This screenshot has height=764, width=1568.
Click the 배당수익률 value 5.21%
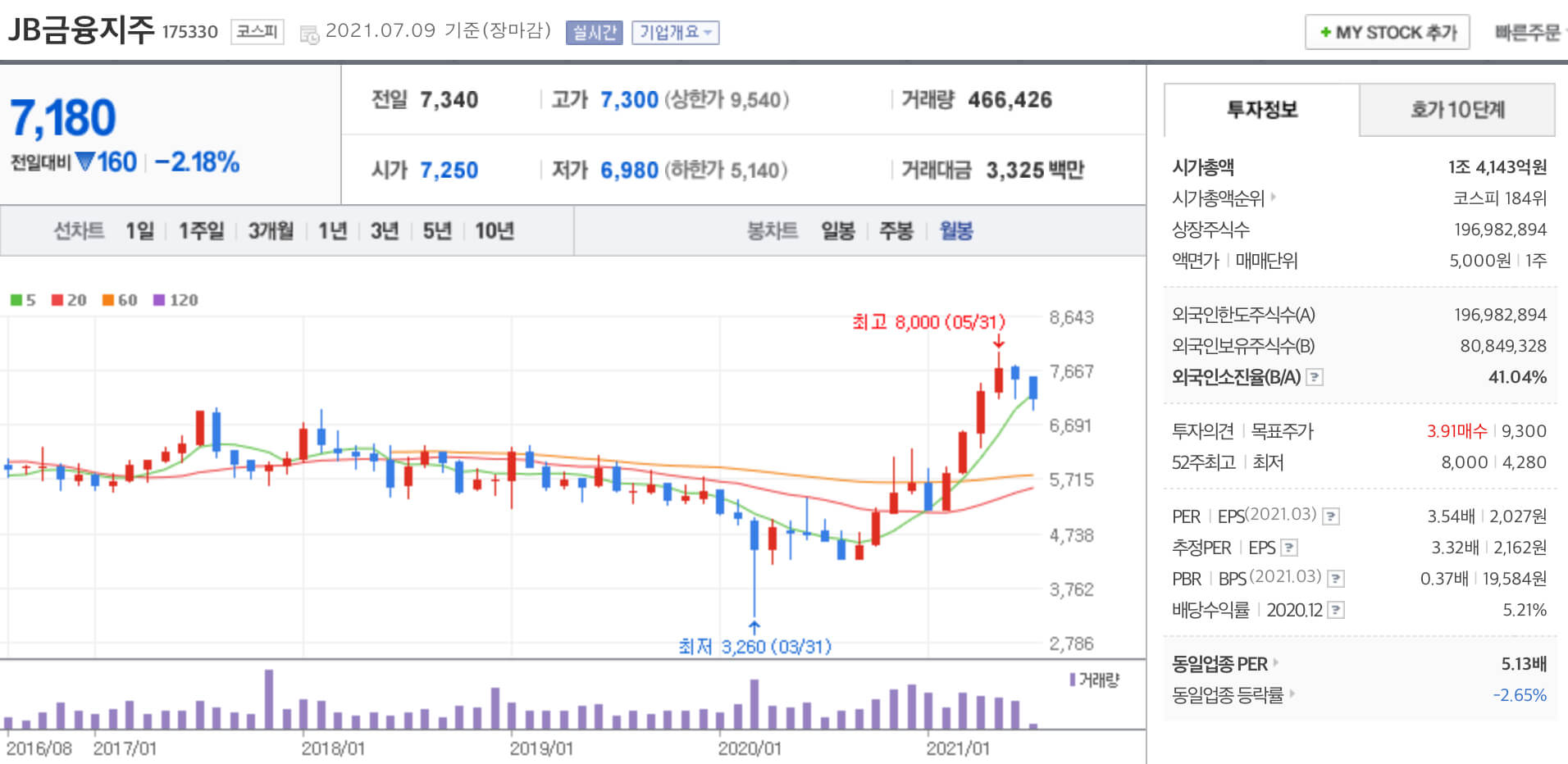click(1525, 610)
